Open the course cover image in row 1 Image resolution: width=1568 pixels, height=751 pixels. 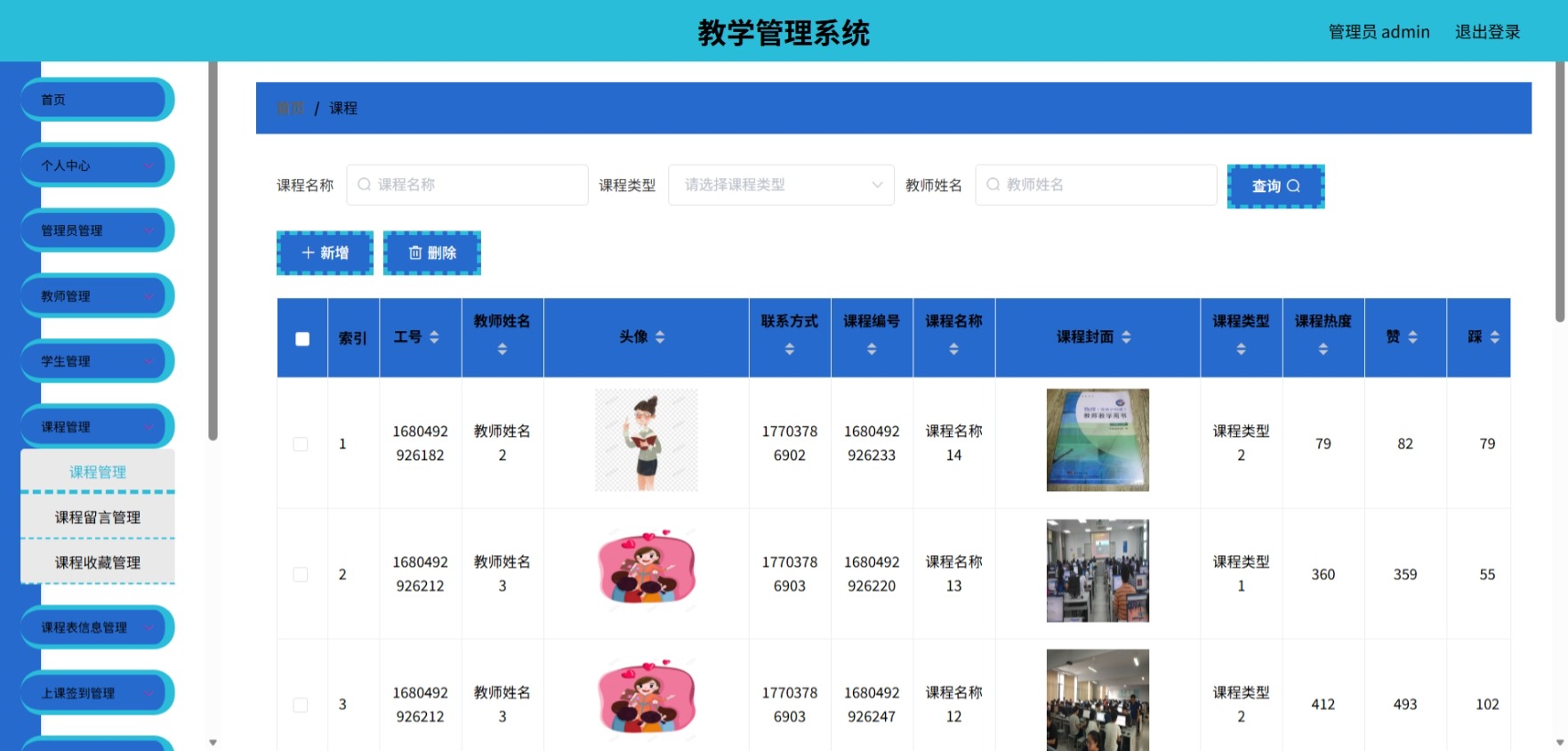tap(1098, 440)
